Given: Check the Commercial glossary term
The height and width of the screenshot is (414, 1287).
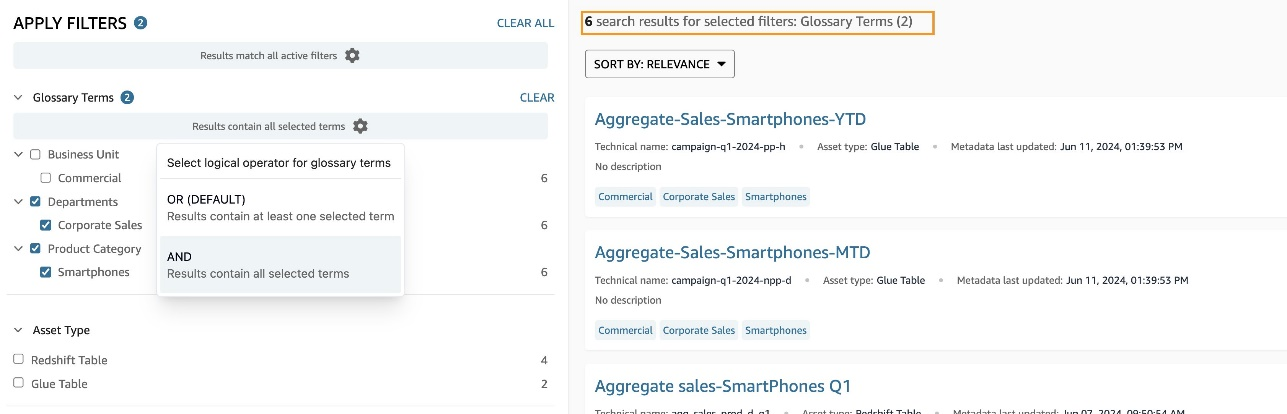Looking at the screenshot, I should click(x=46, y=178).
